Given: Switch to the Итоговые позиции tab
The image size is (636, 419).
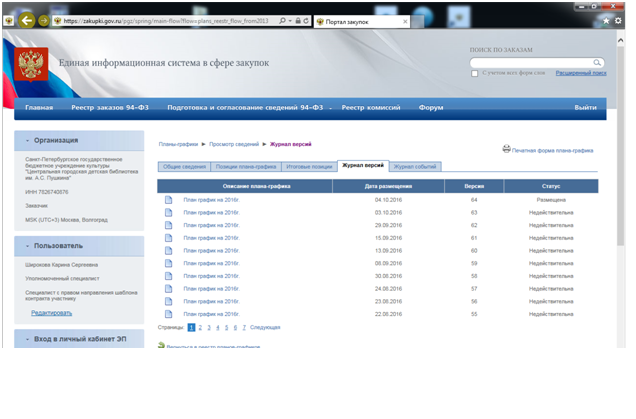Looking at the screenshot, I should coord(309,167).
